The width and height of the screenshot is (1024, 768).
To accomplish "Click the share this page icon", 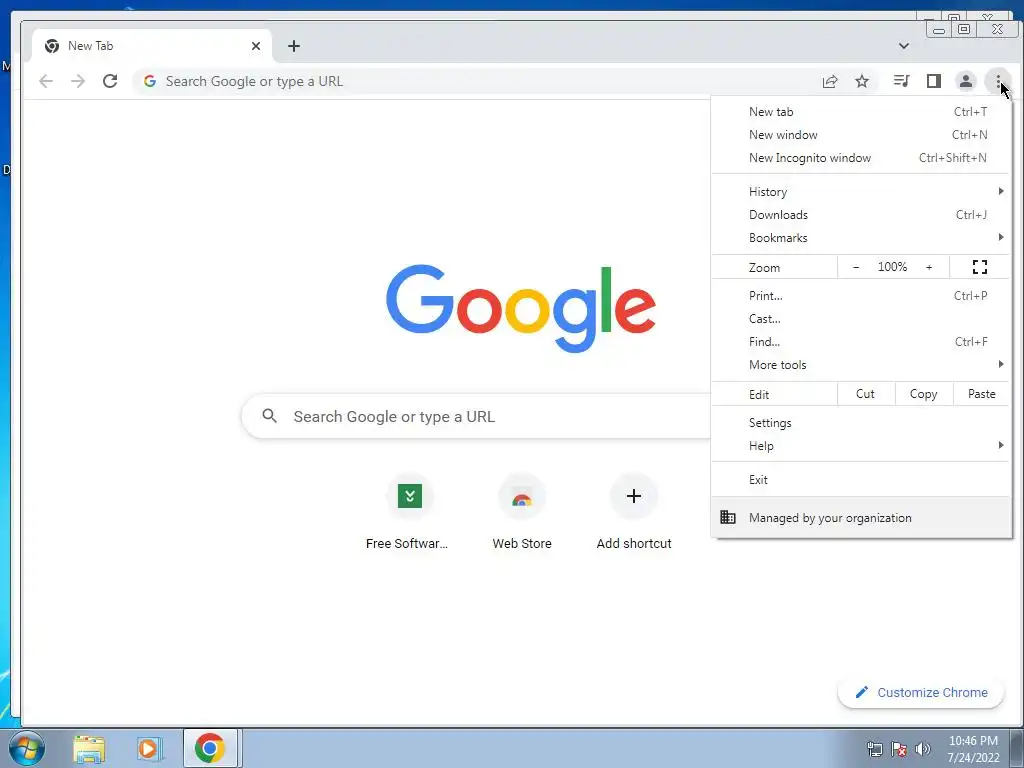I will coord(829,81).
